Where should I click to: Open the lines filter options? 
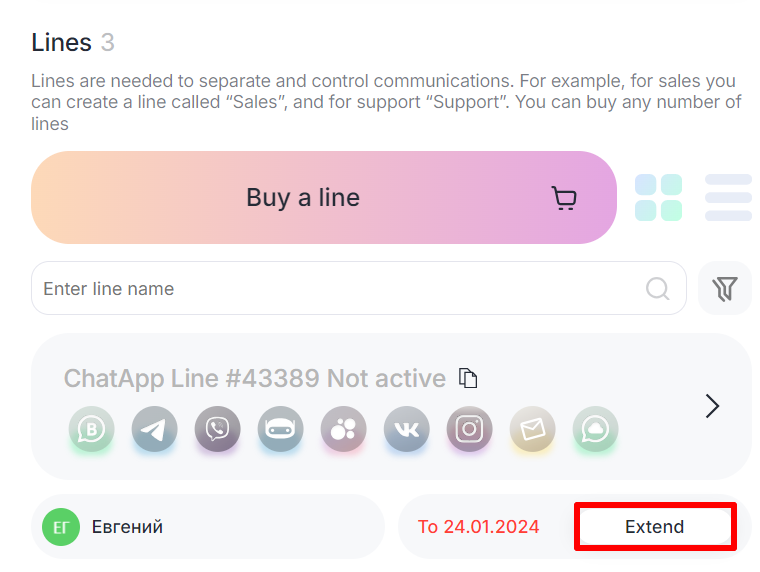725,289
